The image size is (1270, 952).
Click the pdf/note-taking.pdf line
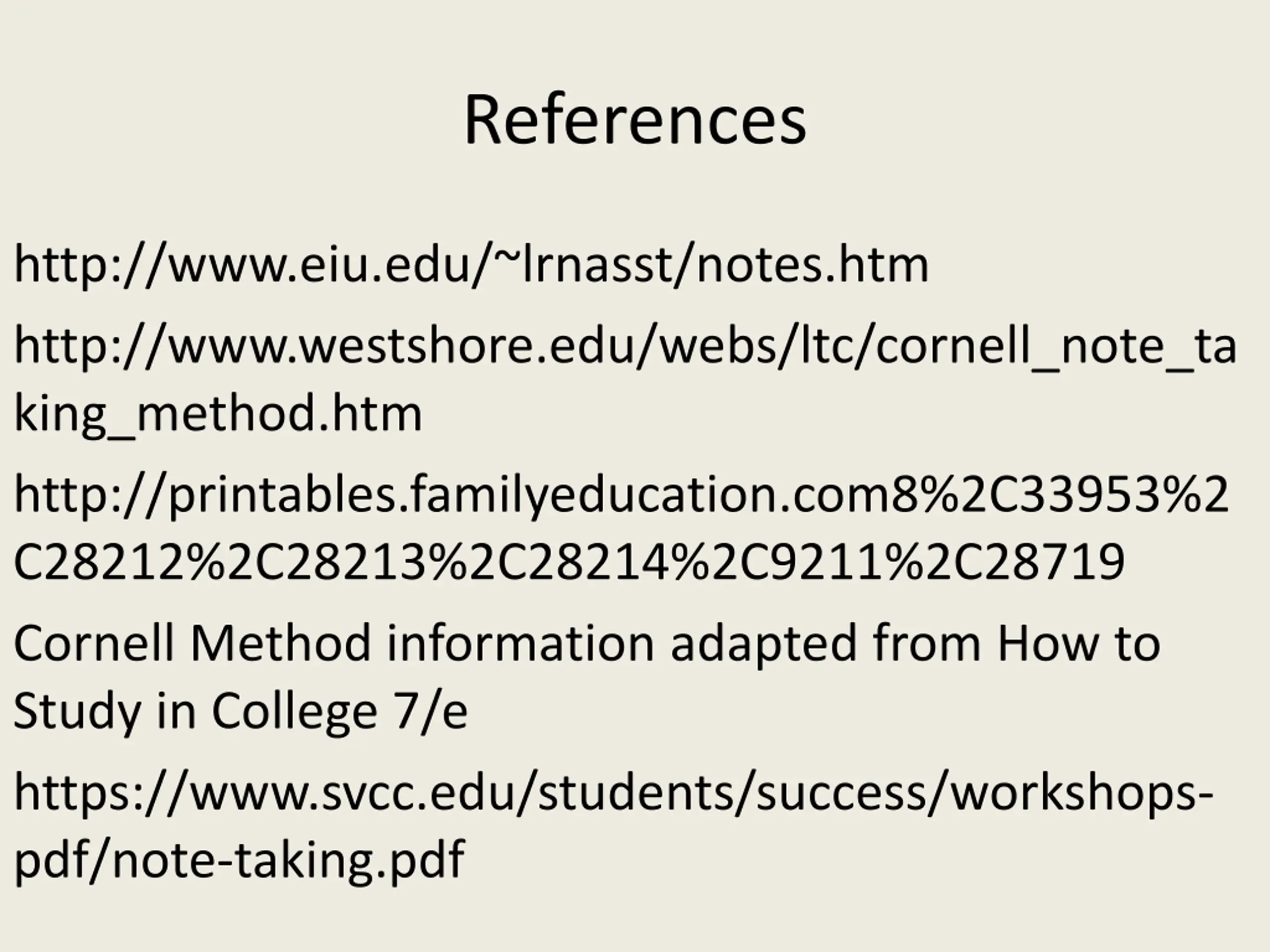point(239,860)
